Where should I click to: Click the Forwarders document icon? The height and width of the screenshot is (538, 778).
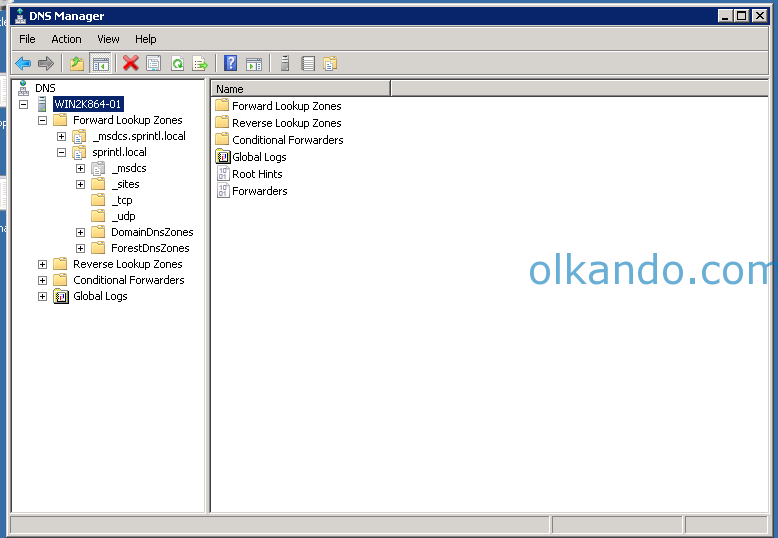(x=223, y=191)
